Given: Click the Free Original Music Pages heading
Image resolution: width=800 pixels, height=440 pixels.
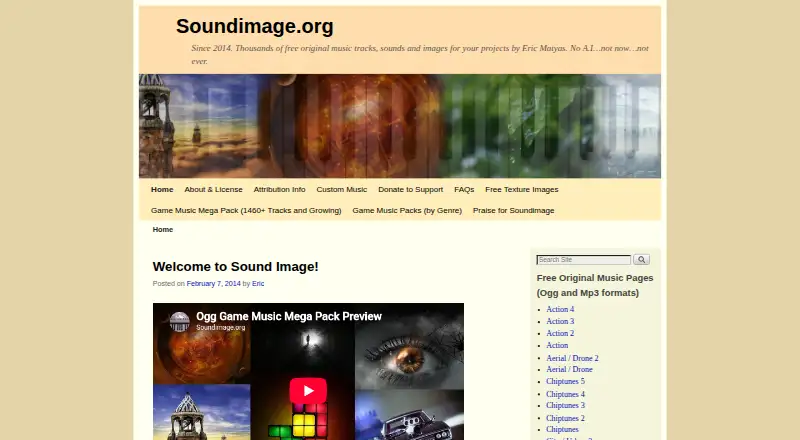Looking at the screenshot, I should (595, 285).
